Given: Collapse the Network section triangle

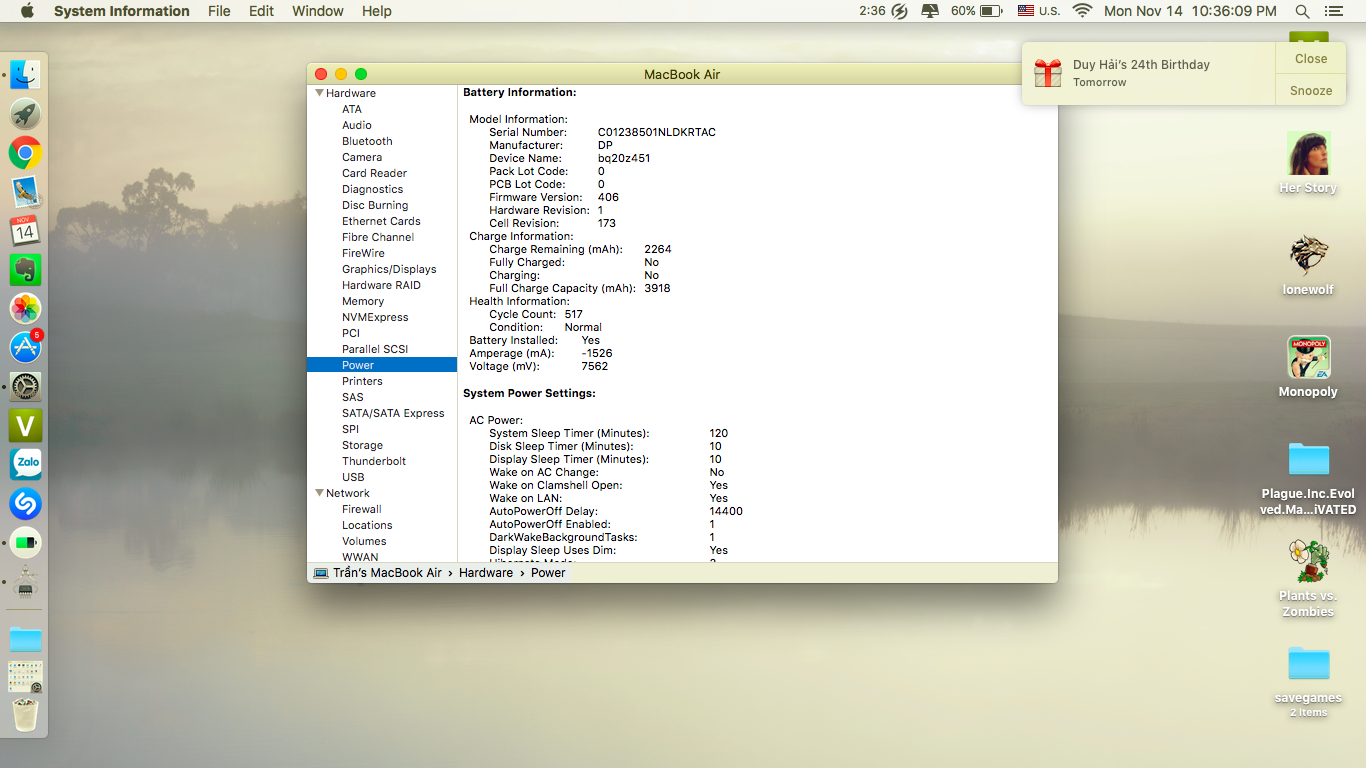Looking at the screenshot, I should [319, 493].
